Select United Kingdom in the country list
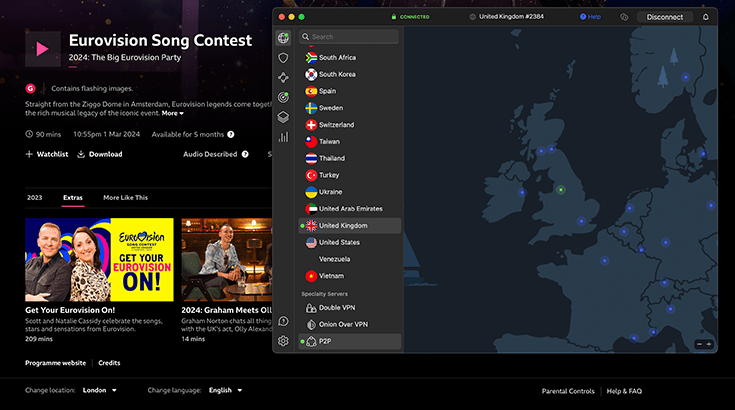The width and height of the screenshot is (735, 410). [350, 226]
